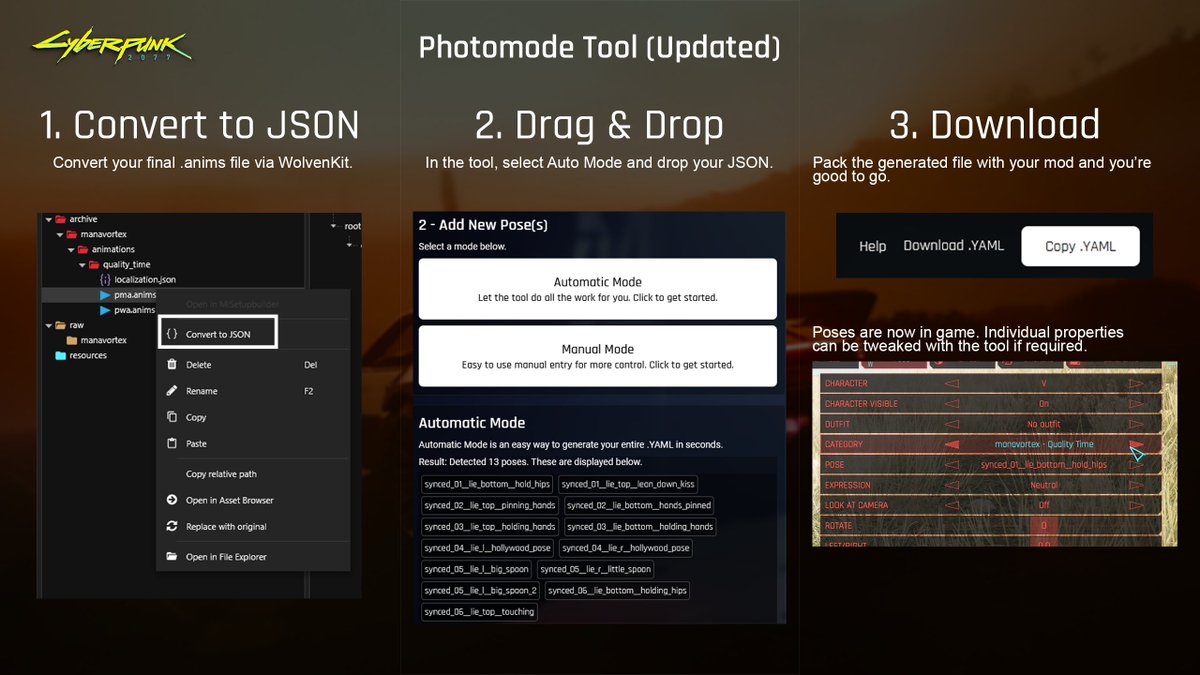Toggle CHARACTER VISIBLE with its right arrow
1200x675 pixels.
coord(1136,404)
